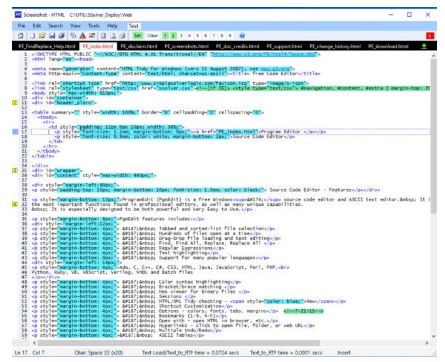Viewport: 445px width, 362px height.
Task: Switch to PE_download.html tab
Action: 388,46
